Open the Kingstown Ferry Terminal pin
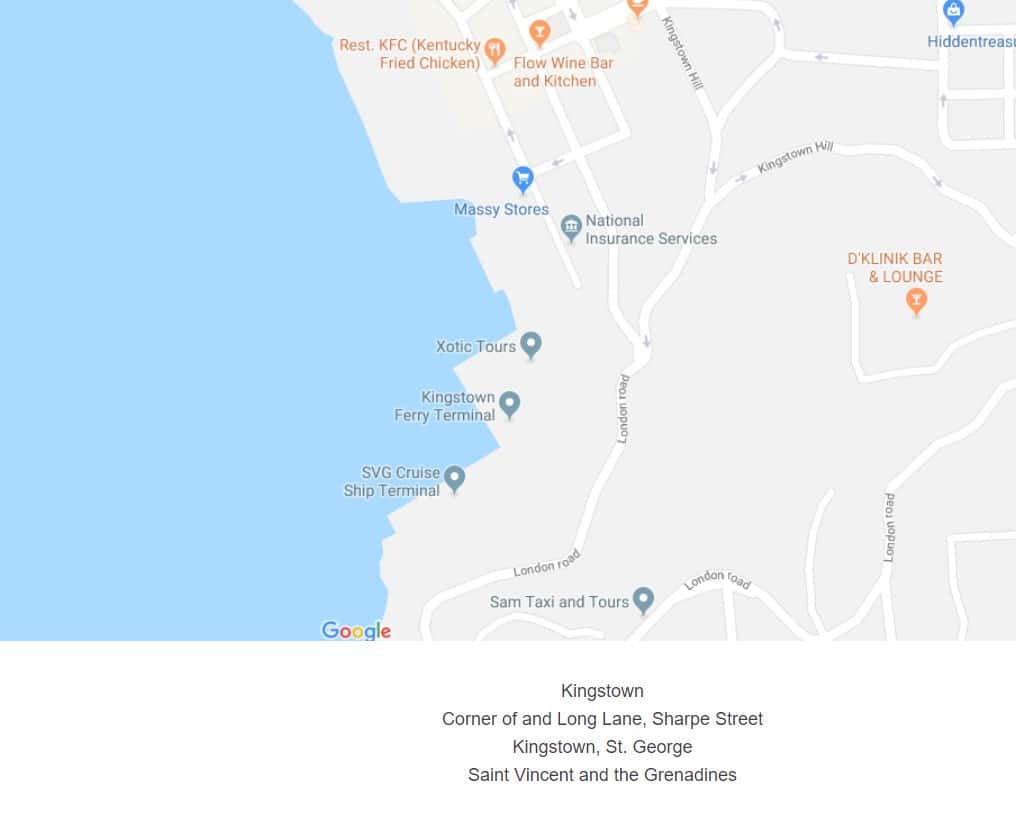 point(510,405)
